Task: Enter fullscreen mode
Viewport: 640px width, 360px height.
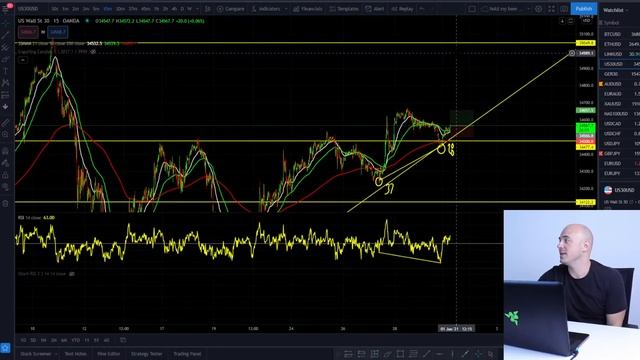Action: 551,9
